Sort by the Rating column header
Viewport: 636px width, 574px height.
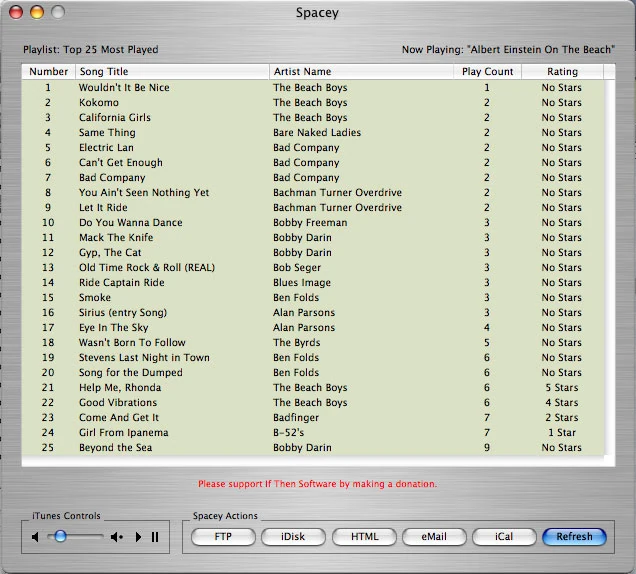click(x=562, y=71)
